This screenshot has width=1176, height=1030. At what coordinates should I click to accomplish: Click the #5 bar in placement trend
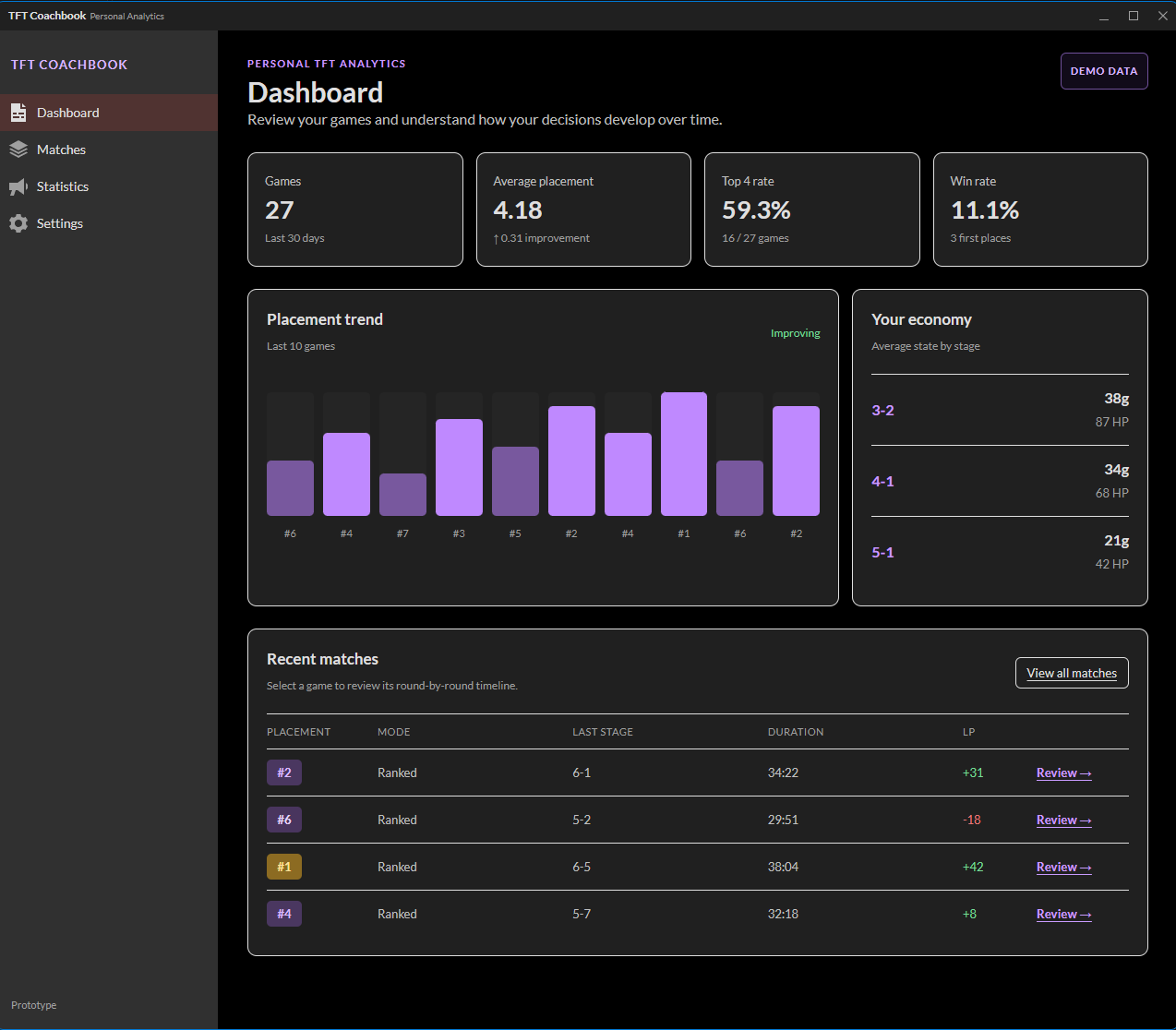(x=515, y=481)
